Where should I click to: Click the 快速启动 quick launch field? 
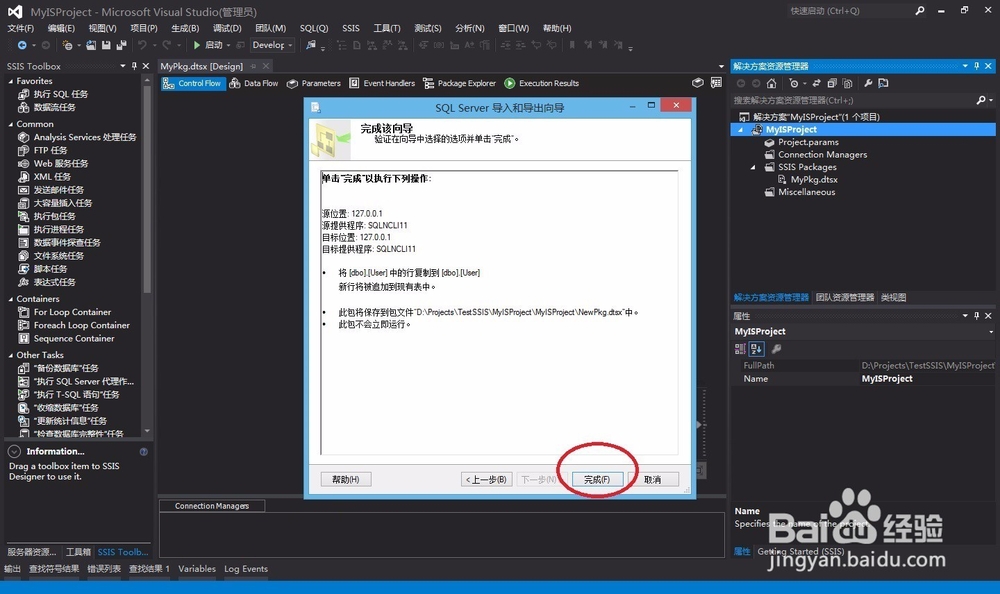(849, 11)
